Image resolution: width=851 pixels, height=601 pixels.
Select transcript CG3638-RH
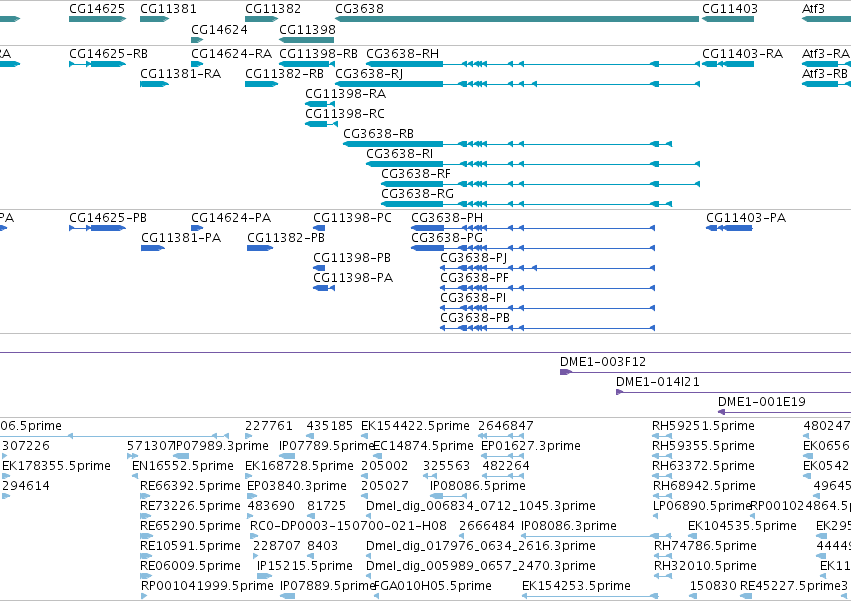click(403, 54)
